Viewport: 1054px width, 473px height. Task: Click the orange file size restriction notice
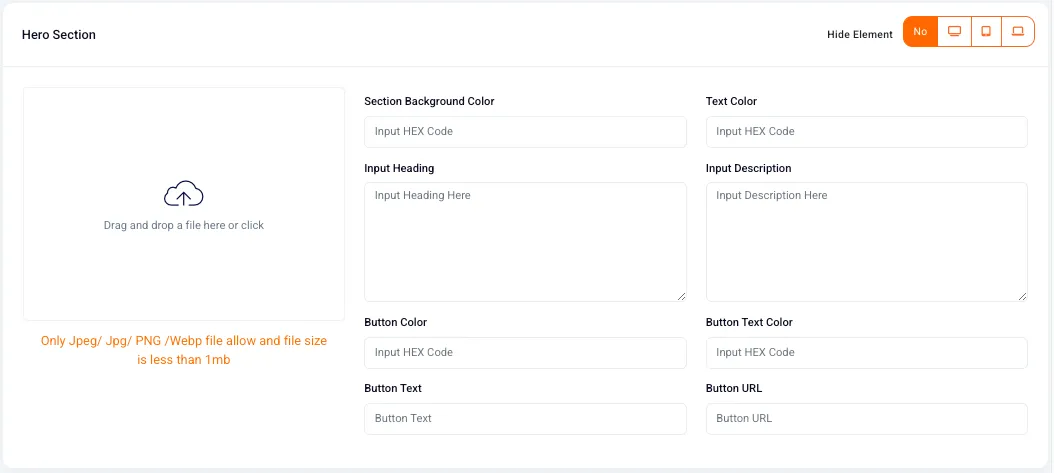tap(184, 350)
